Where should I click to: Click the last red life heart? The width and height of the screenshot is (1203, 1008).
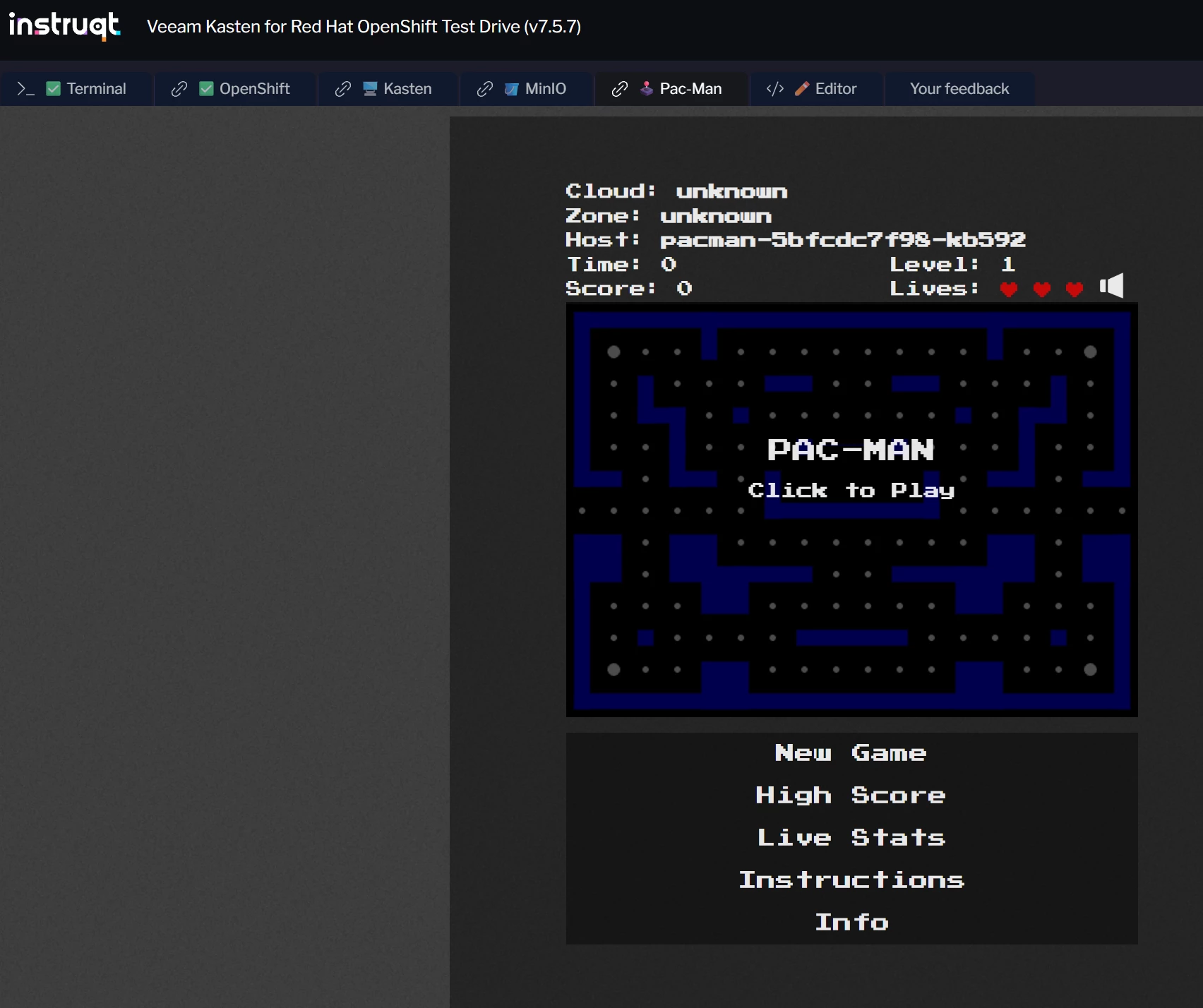[1075, 289]
